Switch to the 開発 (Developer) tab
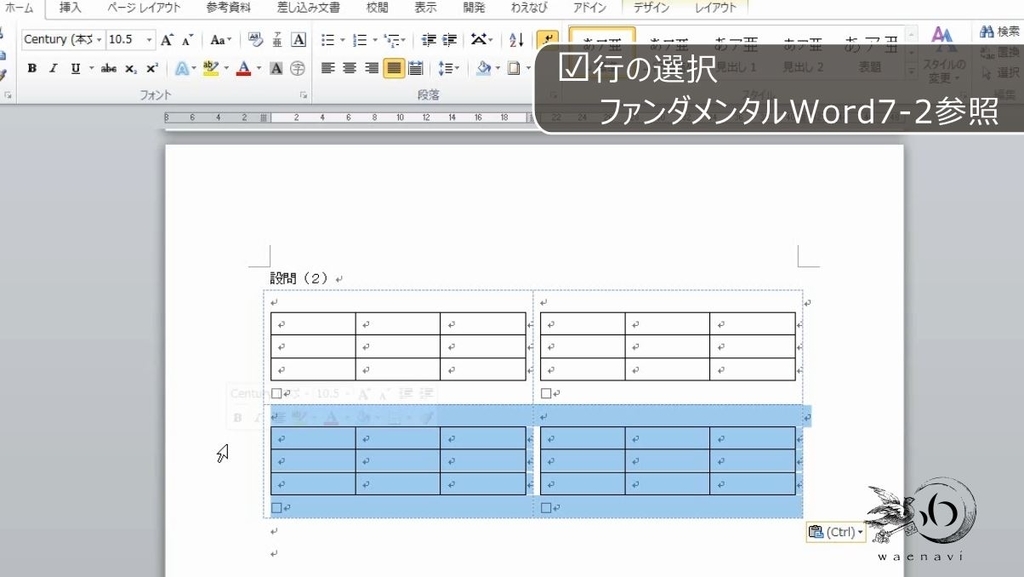Image resolution: width=1024 pixels, height=577 pixels. pos(473,8)
